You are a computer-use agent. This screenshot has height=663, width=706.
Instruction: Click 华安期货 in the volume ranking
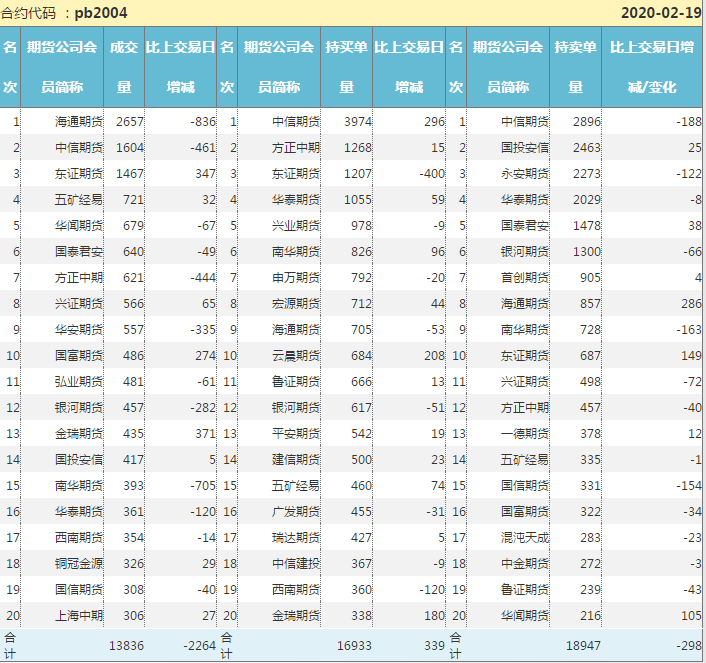(x=79, y=330)
